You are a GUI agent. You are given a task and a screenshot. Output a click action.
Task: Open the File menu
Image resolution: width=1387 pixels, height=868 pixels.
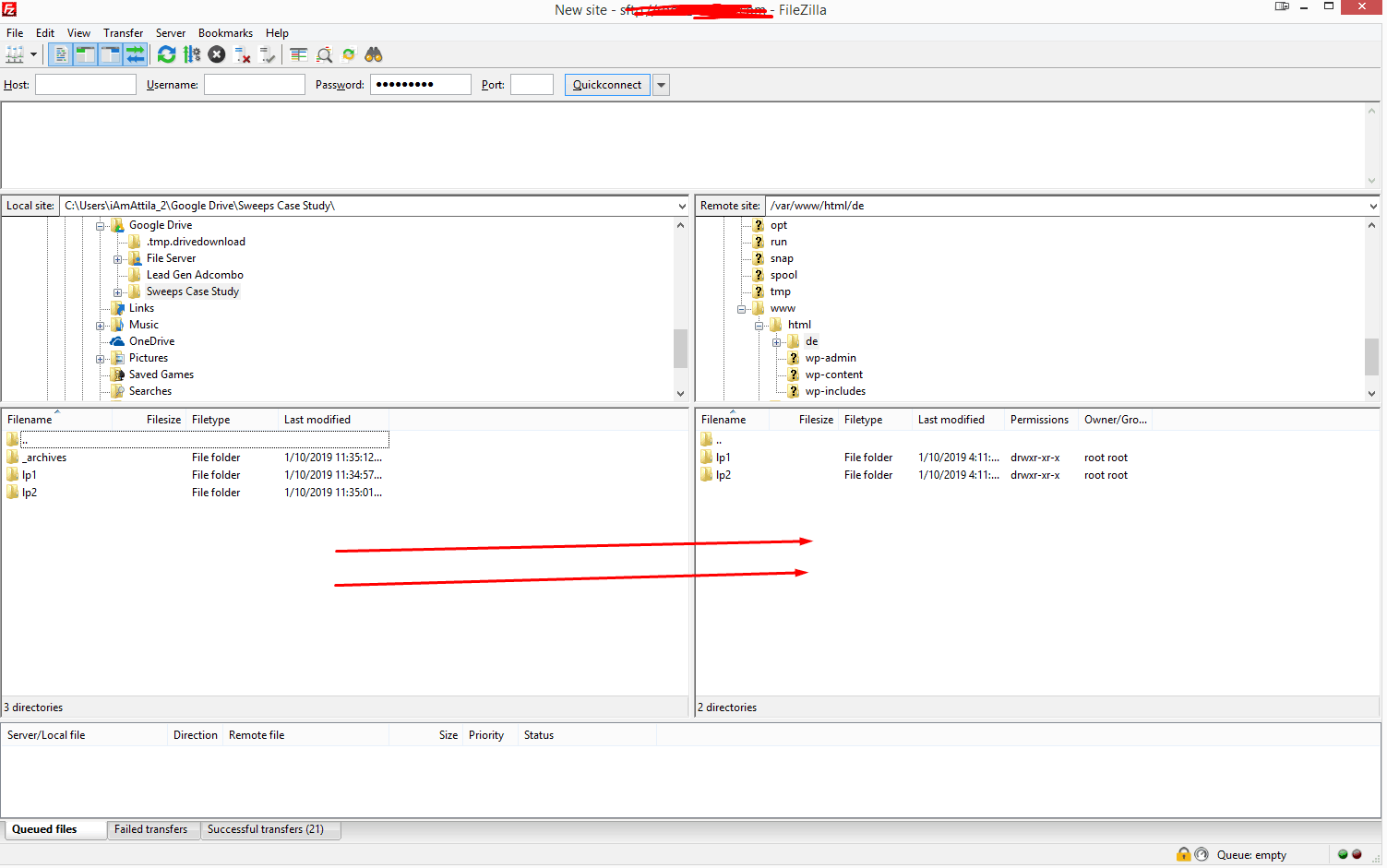pos(15,32)
